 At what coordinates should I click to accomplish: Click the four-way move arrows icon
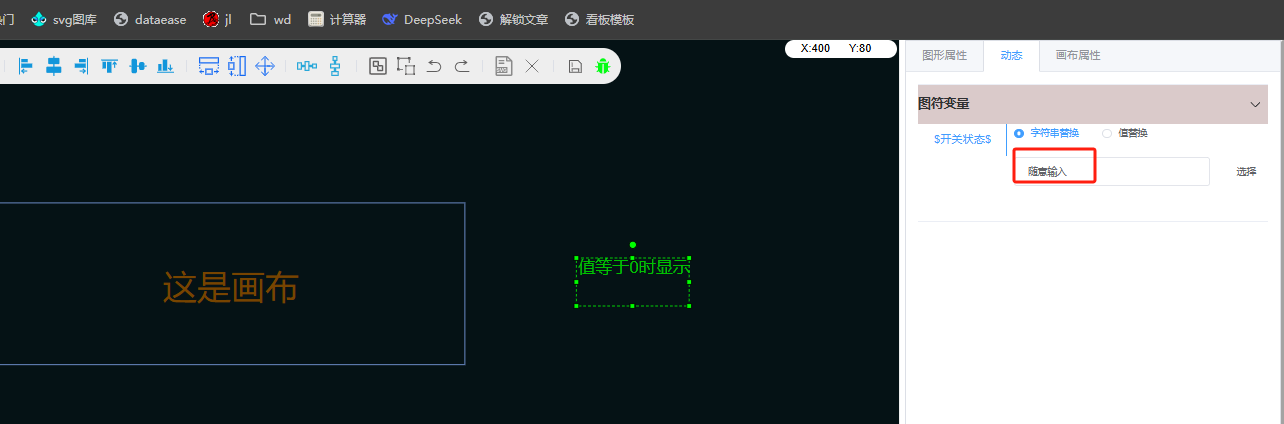[265, 66]
